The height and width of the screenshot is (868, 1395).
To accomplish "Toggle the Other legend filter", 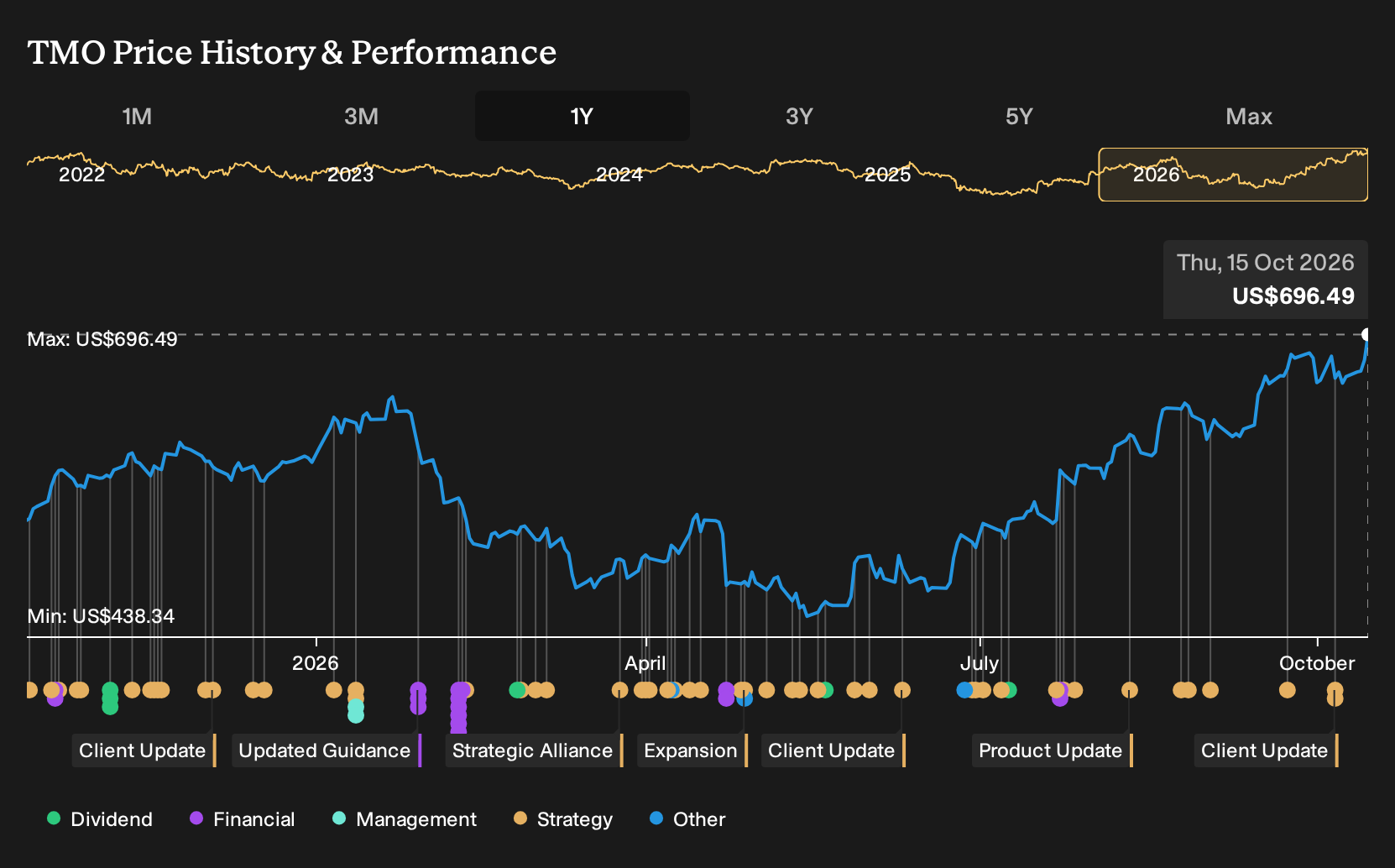I will pos(687,819).
